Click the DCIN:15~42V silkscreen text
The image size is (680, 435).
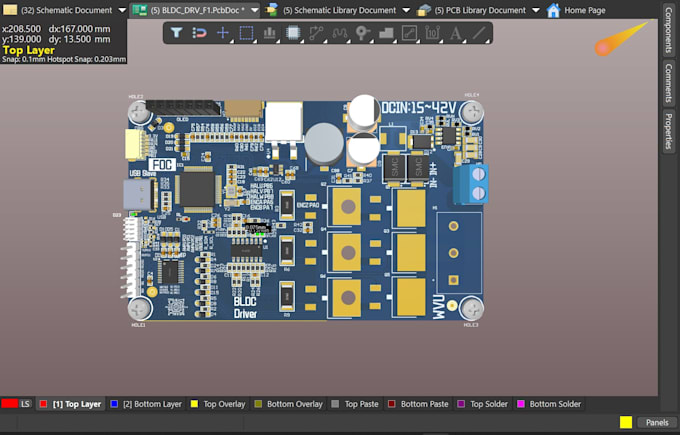click(419, 108)
